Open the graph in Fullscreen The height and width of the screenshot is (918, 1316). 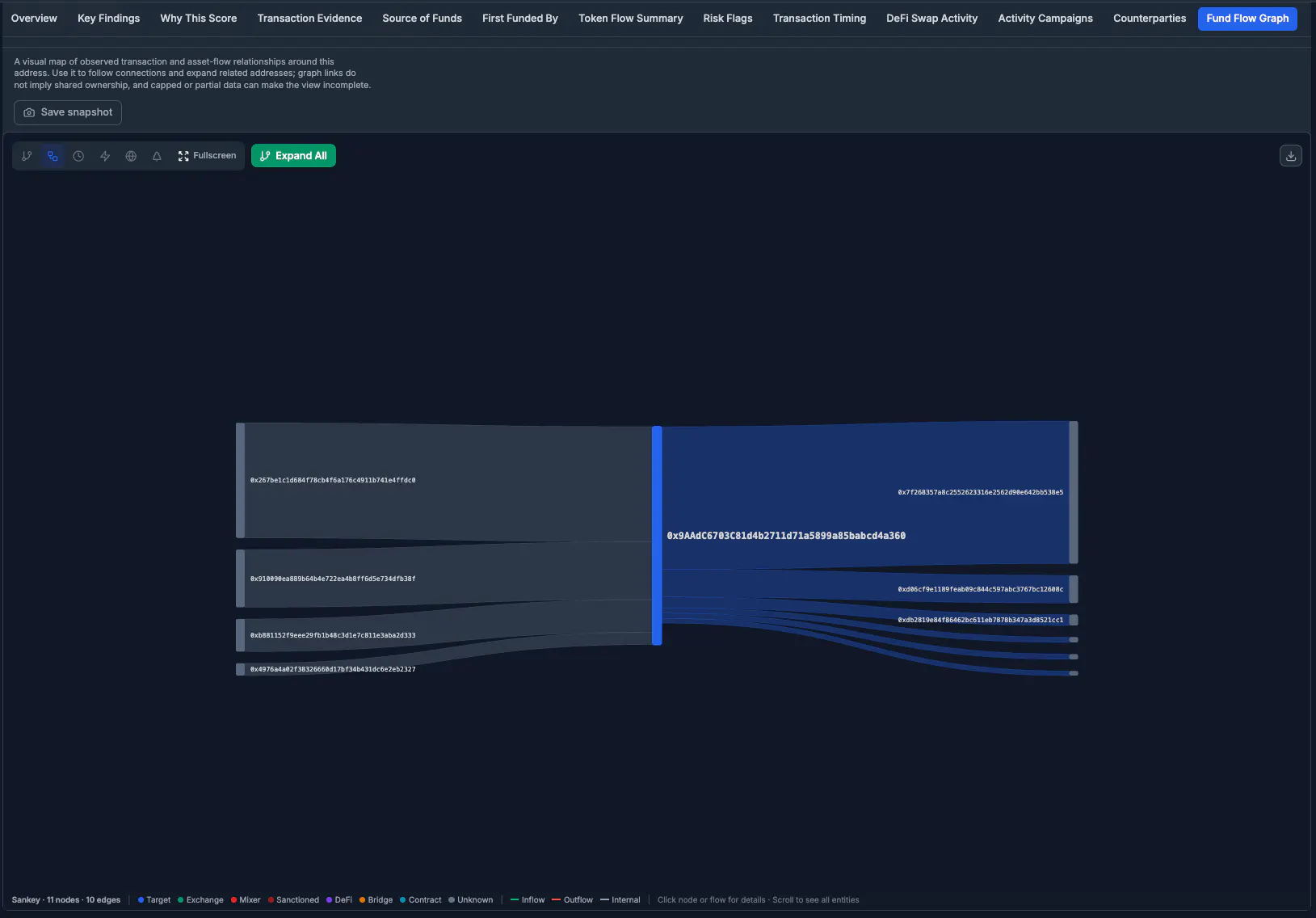[207, 156]
